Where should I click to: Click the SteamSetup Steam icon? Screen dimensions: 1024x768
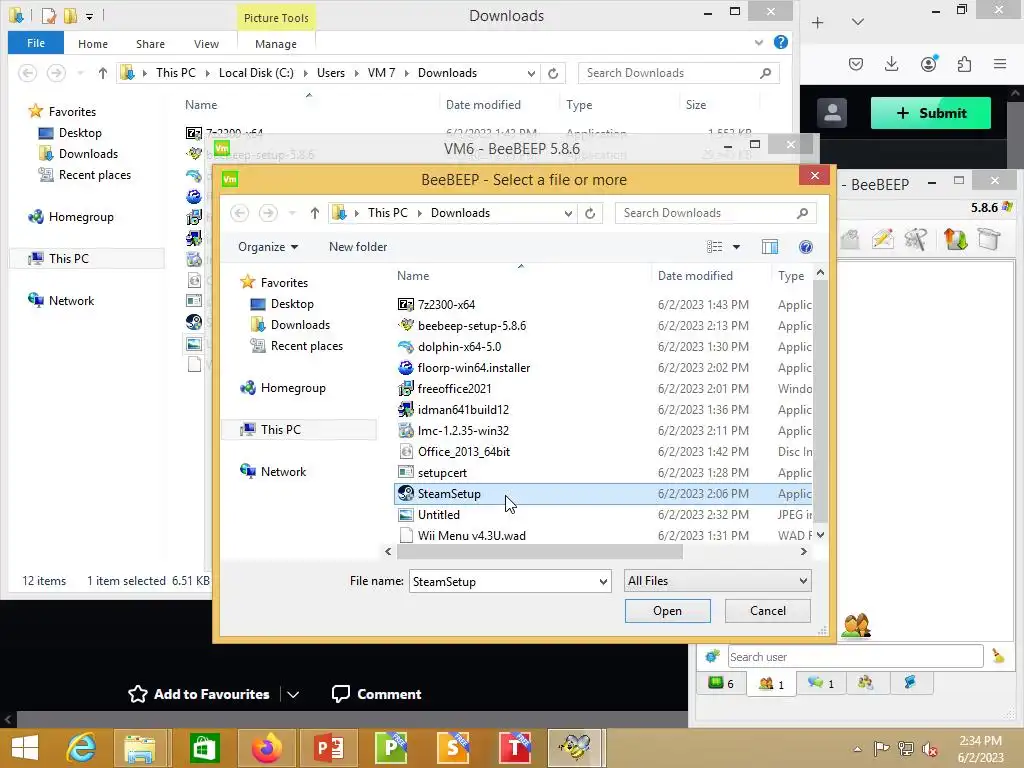pyautogui.click(x=406, y=493)
